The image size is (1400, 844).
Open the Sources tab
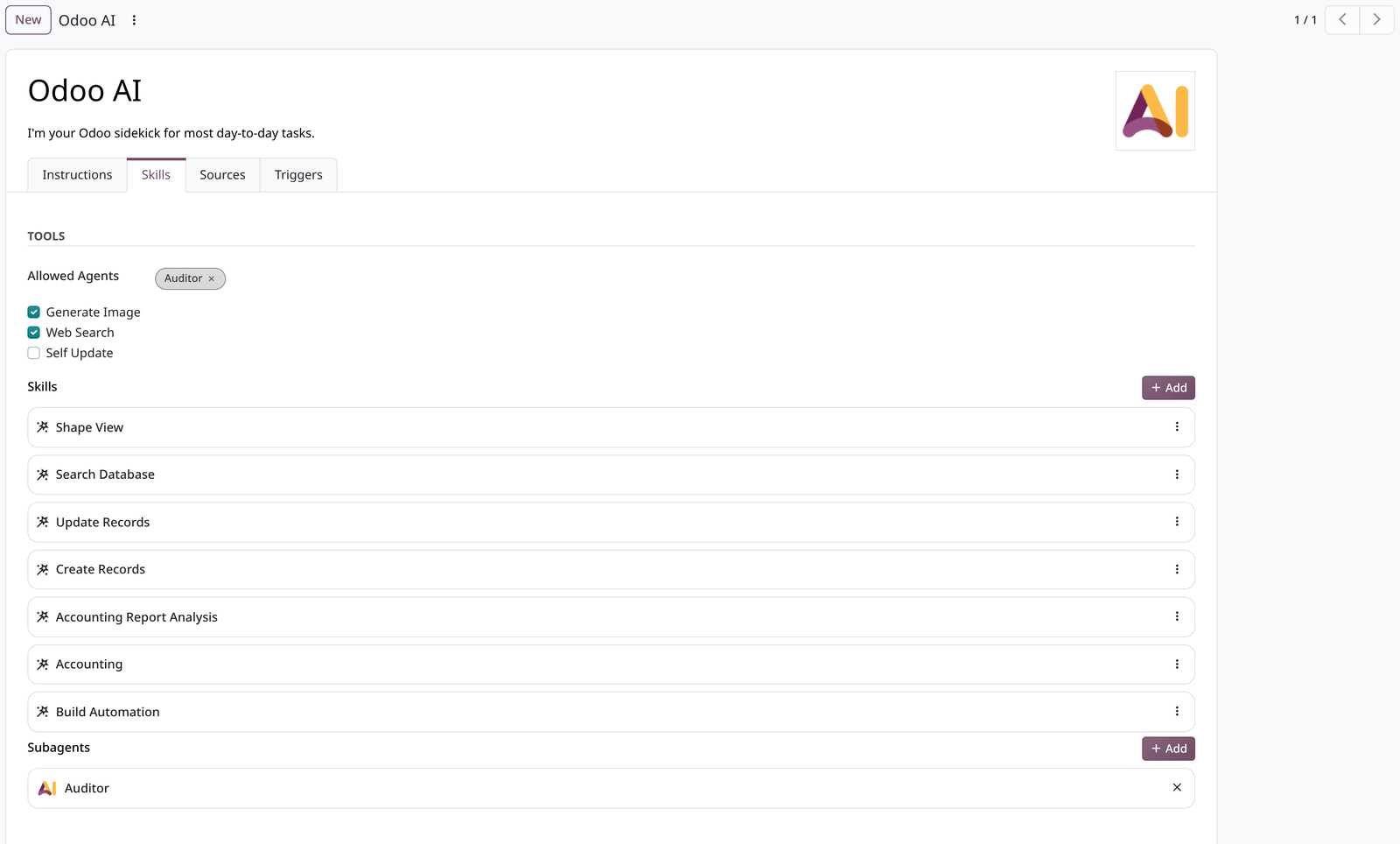(222, 175)
